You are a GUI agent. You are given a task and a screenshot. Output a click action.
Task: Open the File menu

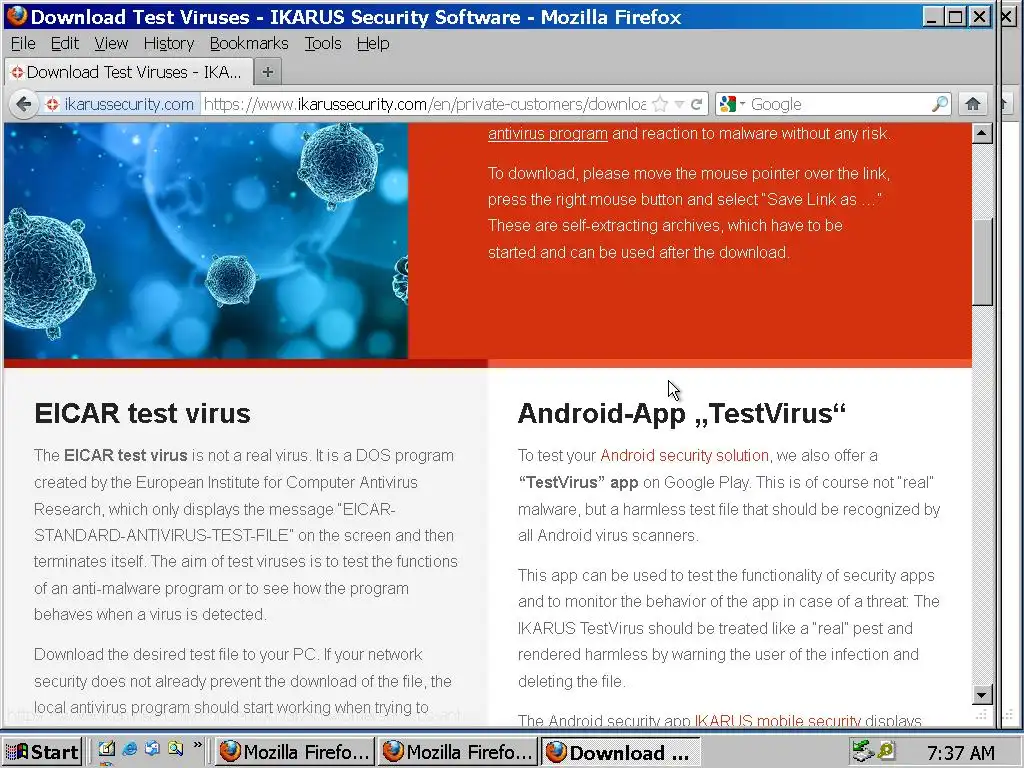24,43
